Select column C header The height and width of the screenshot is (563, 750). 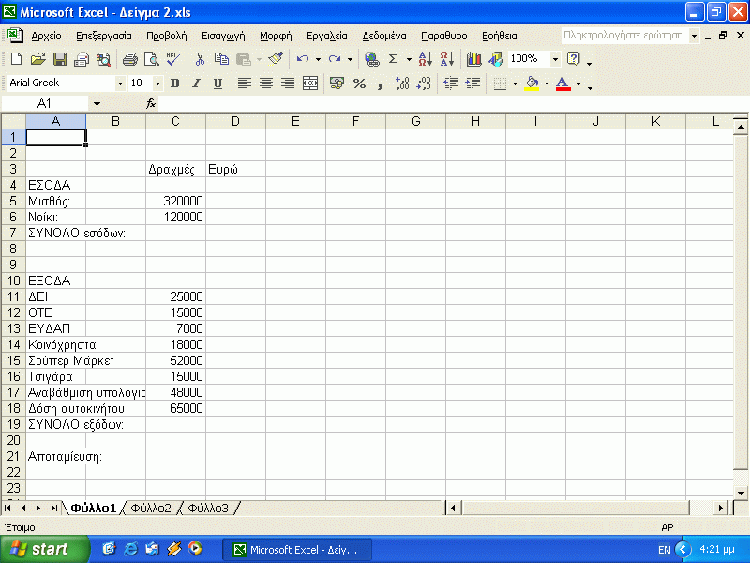pos(175,121)
